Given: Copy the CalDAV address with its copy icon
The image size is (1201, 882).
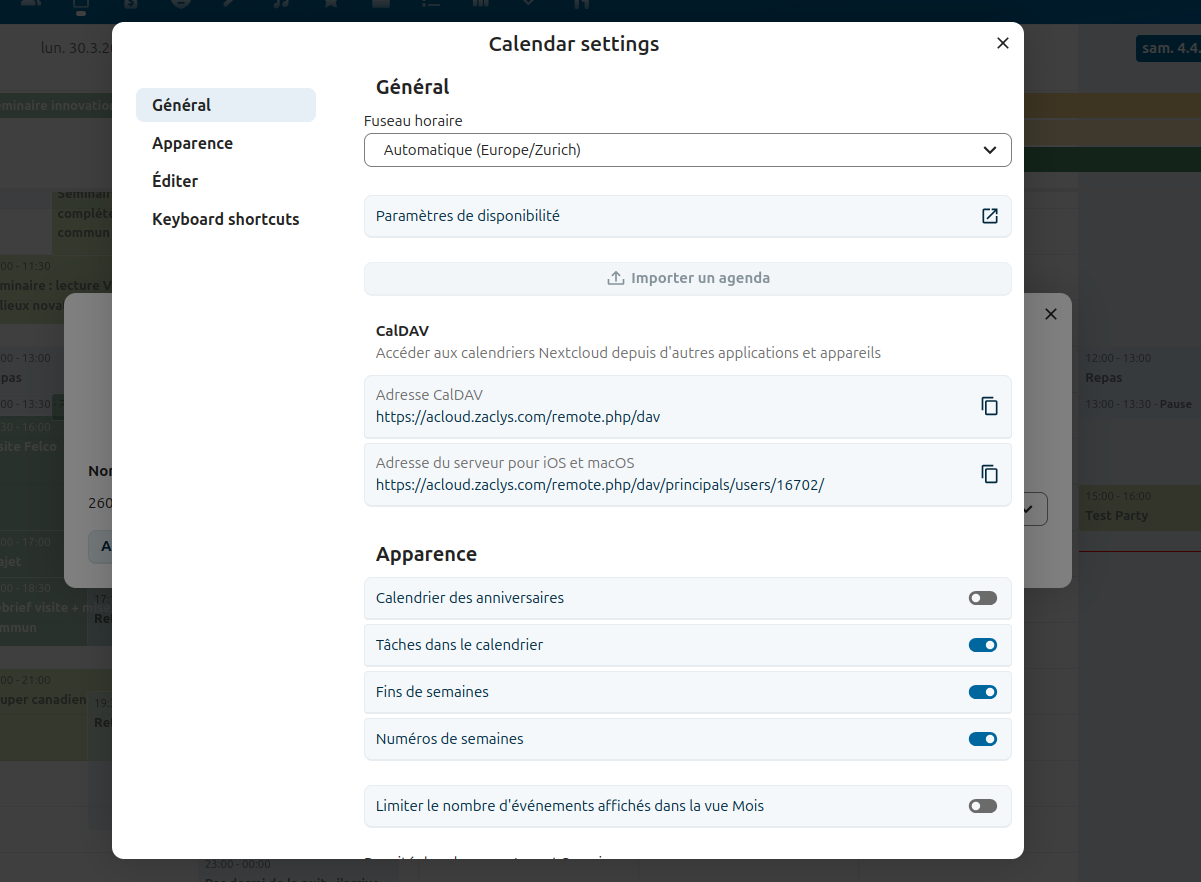Looking at the screenshot, I should (x=989, y=406).
